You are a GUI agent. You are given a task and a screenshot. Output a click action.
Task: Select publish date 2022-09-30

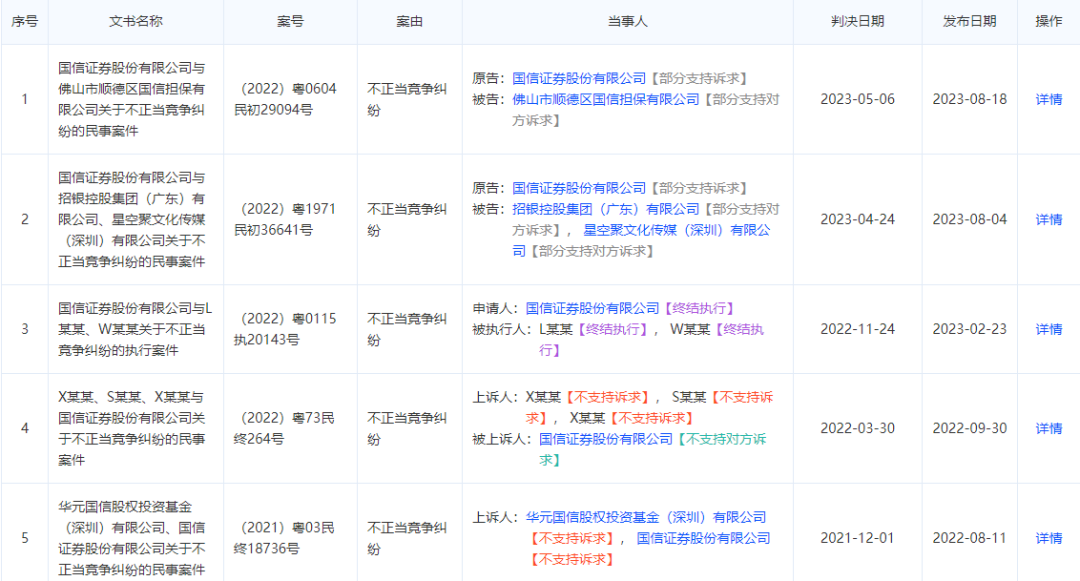click(x=969, y=428)
